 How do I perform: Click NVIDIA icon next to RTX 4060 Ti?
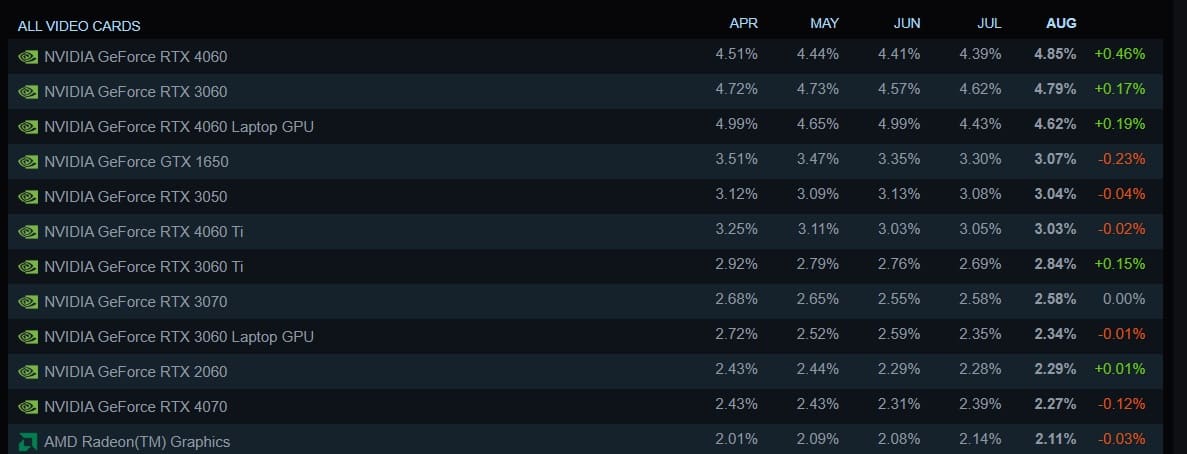28,232
